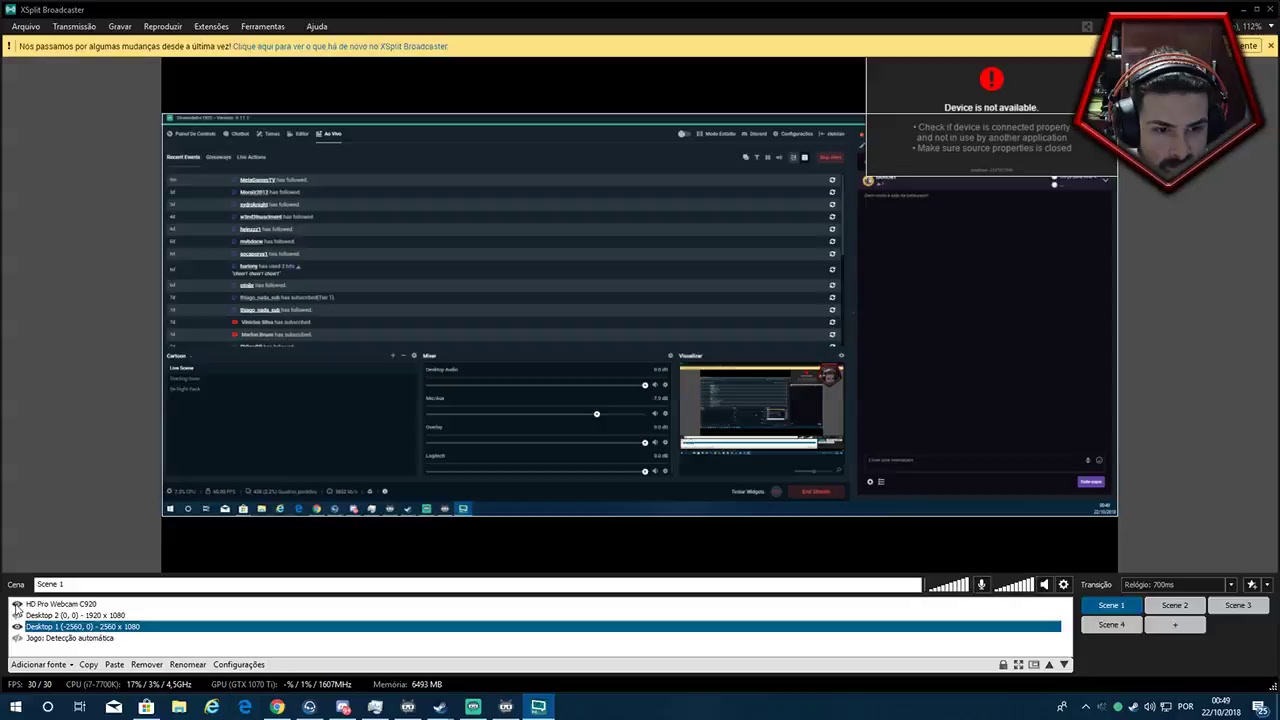Mute the microphone icon
The width and height of the screenshot is (1280, 720).
981,585
